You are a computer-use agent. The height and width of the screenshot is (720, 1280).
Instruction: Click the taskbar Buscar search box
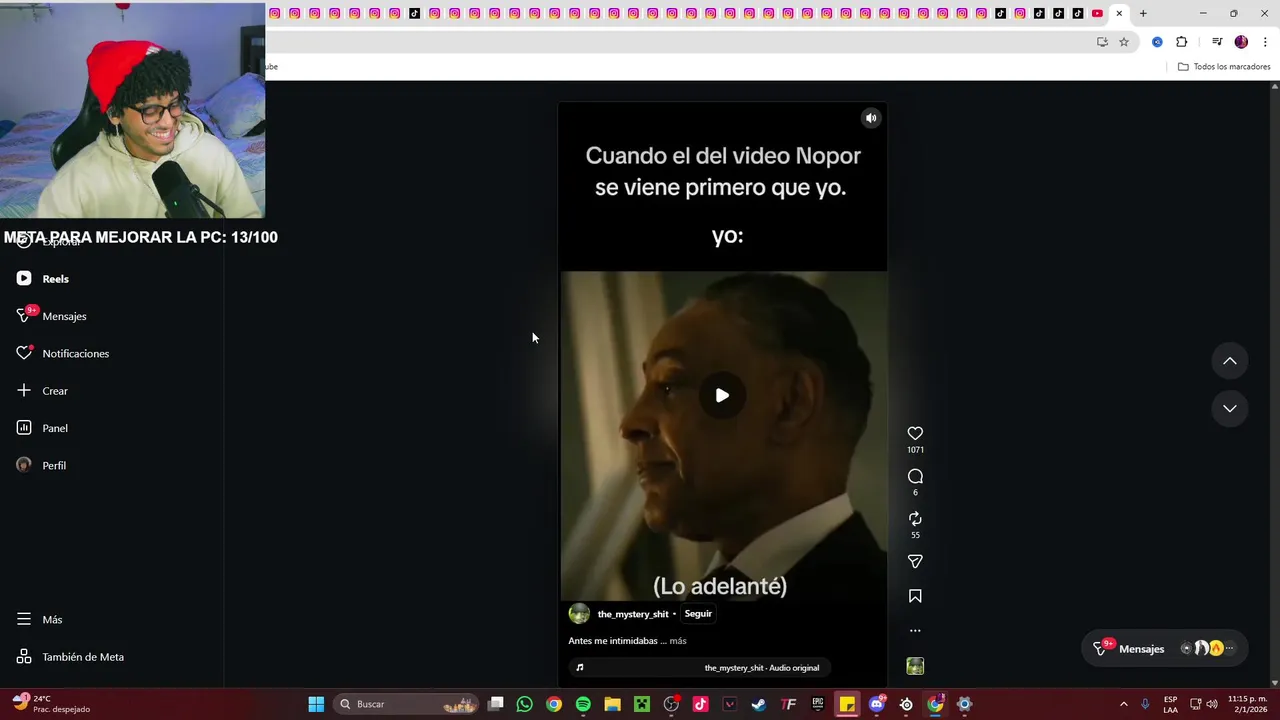(408, 704)
